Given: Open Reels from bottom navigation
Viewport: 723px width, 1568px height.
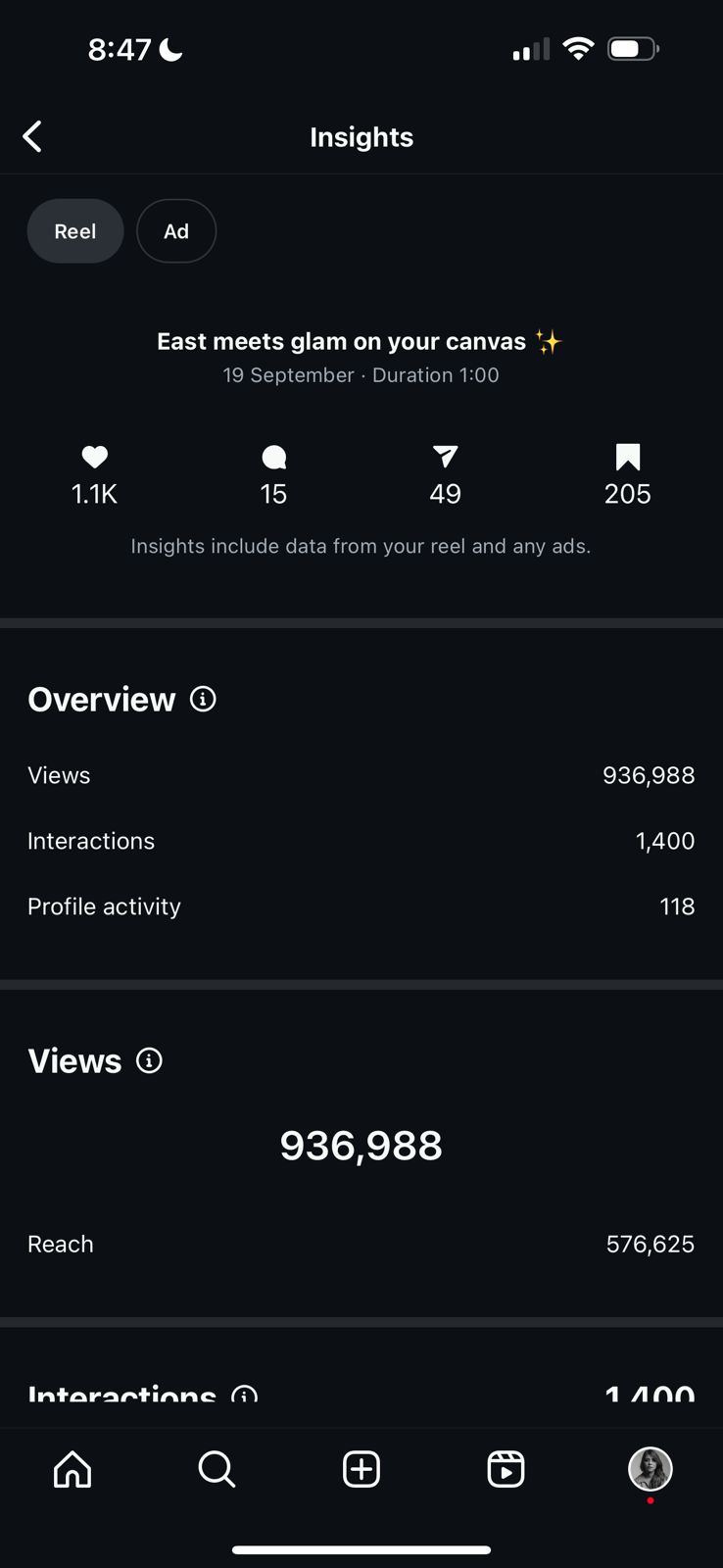Looking at the screenshot, I should (506, 1469).
